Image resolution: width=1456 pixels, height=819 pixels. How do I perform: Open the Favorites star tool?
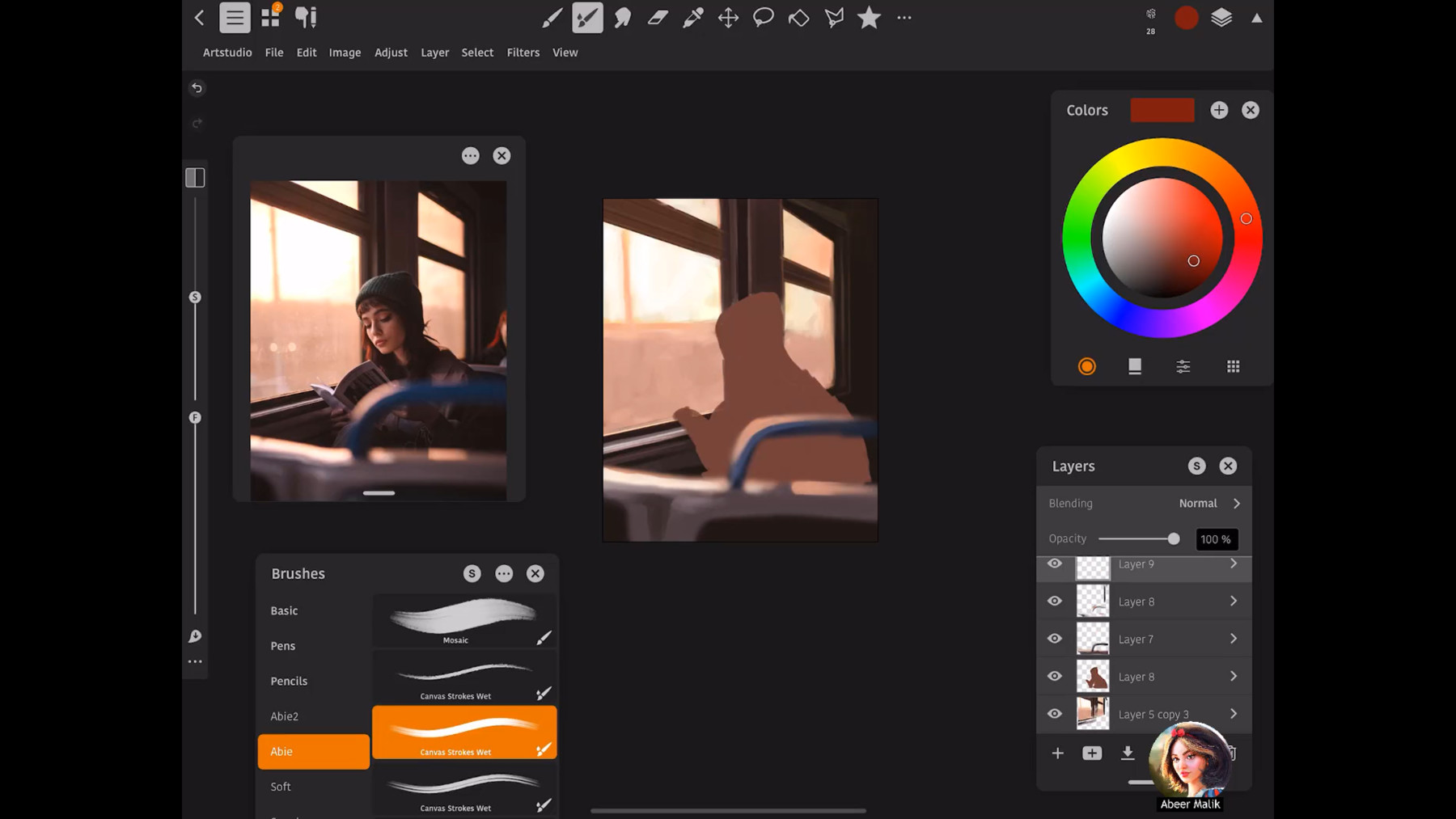[x=868, y=18]
